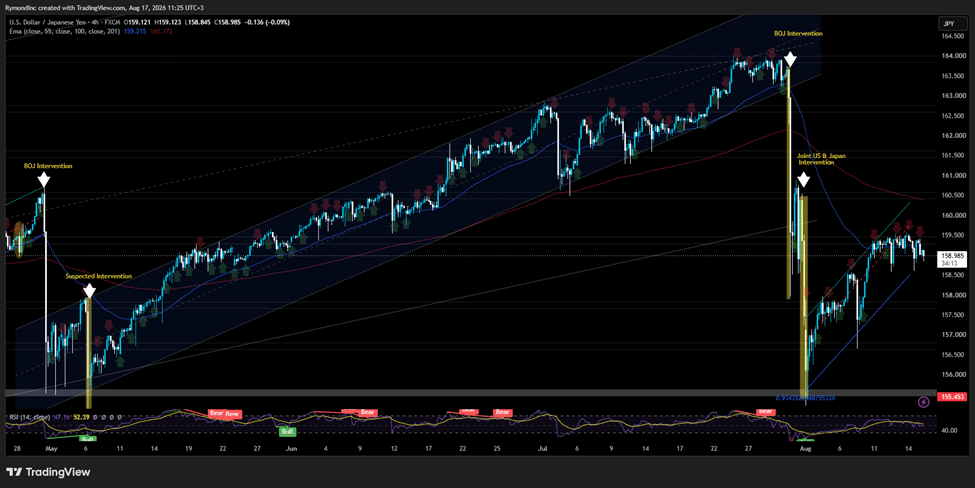Select the 'Suspected Intervention' annotation text

click(99, 276)
